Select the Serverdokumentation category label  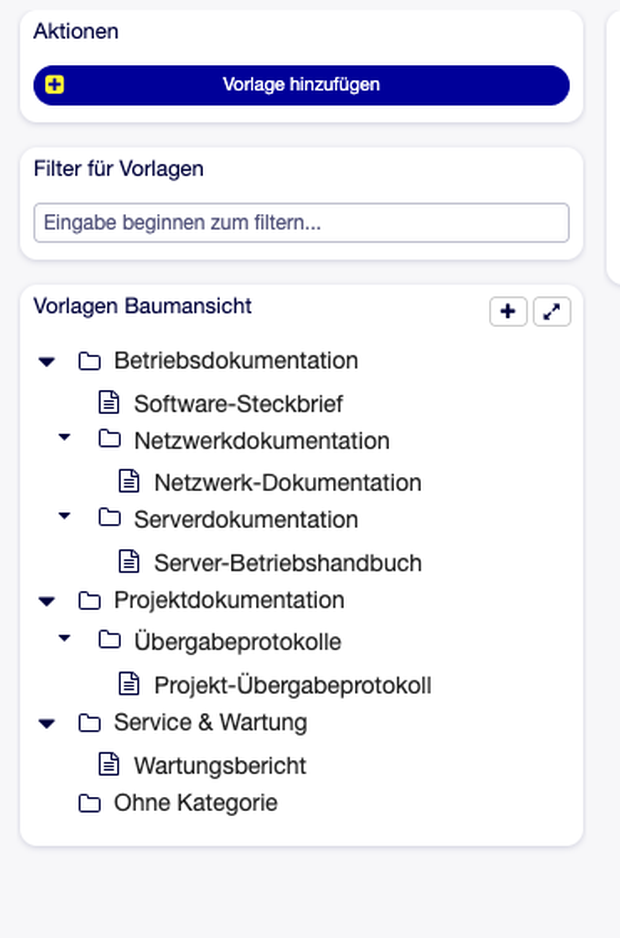[246, 520]
